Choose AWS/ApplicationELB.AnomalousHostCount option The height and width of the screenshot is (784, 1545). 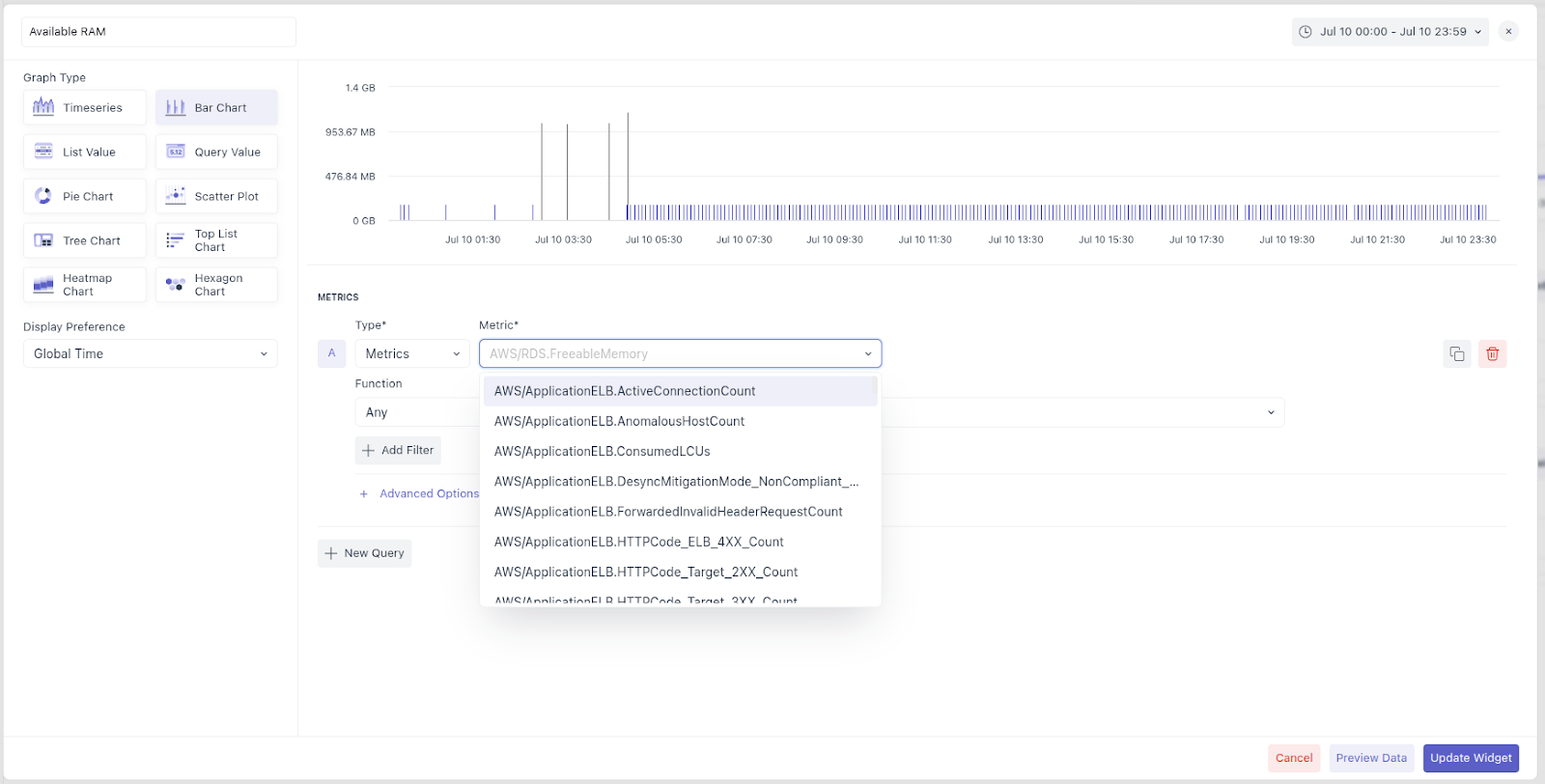click(681, 421)
